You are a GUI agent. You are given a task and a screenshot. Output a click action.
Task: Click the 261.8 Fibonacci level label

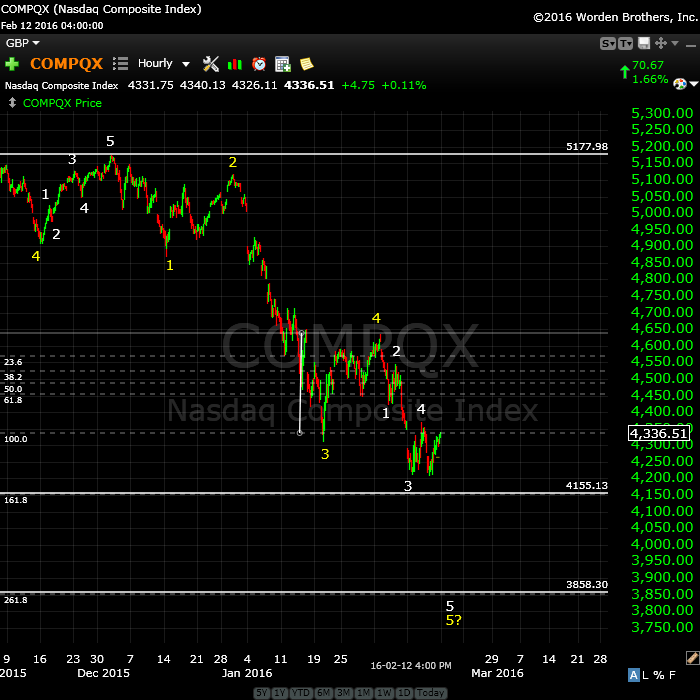[16, 600]
